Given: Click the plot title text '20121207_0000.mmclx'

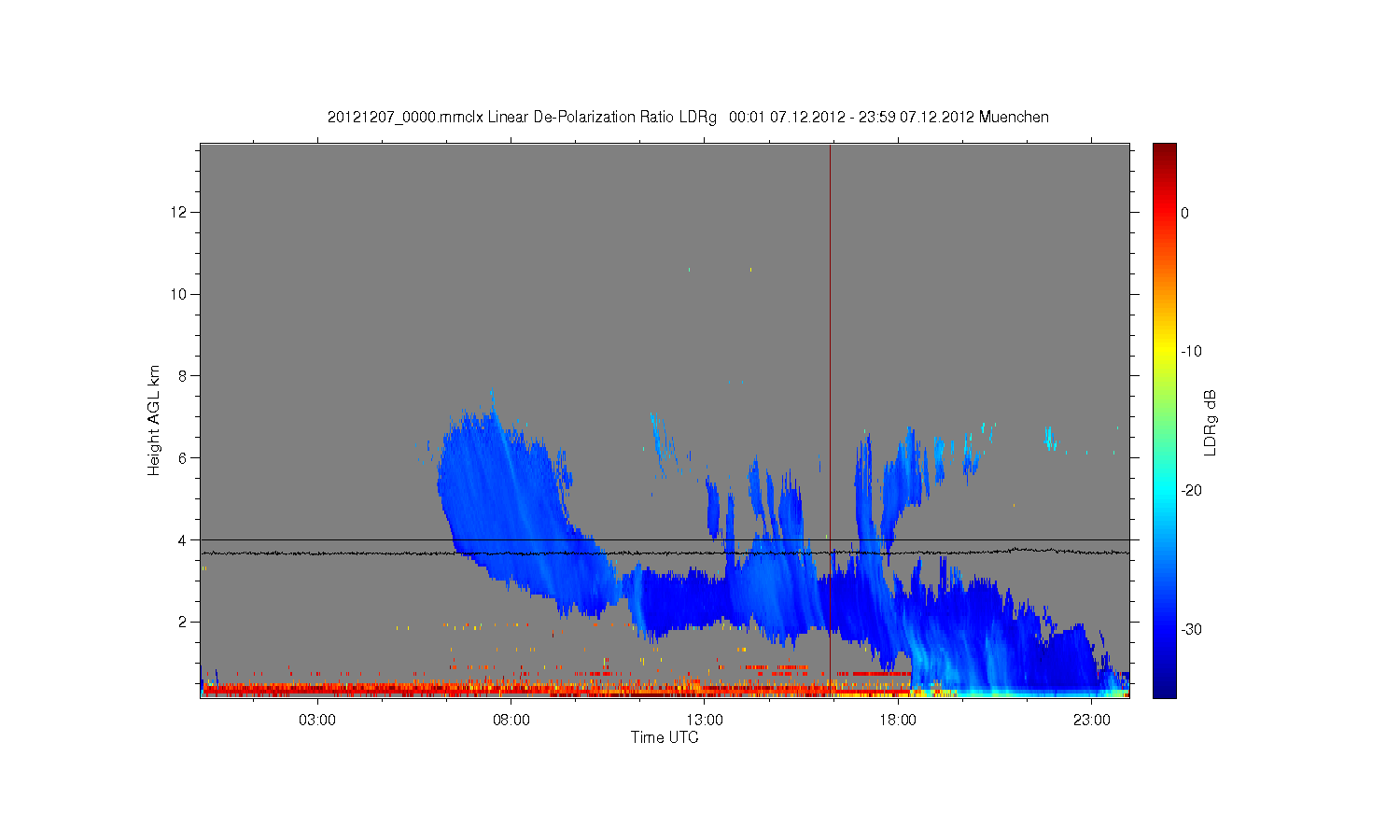Looking at the screenshot, I should [405, 118].
